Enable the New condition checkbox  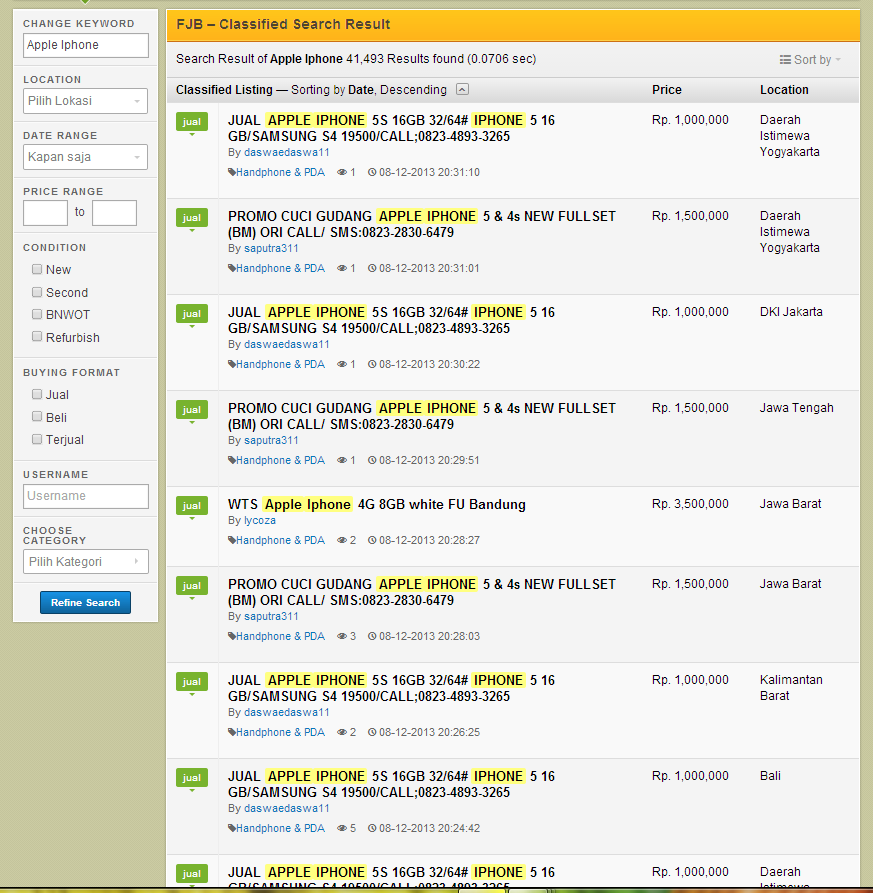click(x=37, y=269)
